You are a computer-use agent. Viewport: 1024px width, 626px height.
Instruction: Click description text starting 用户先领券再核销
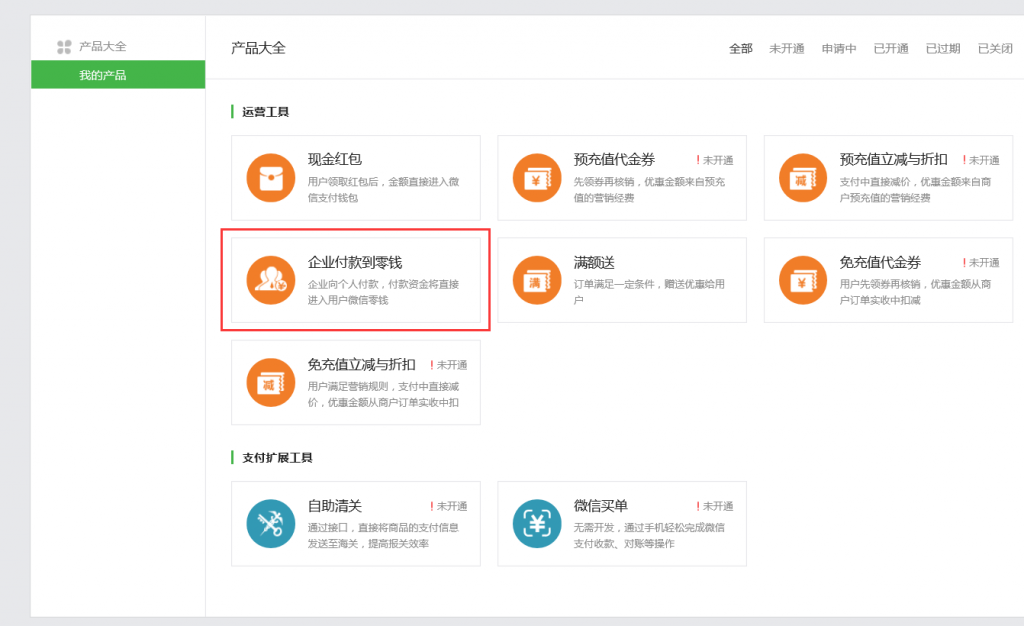coord(915,292)
